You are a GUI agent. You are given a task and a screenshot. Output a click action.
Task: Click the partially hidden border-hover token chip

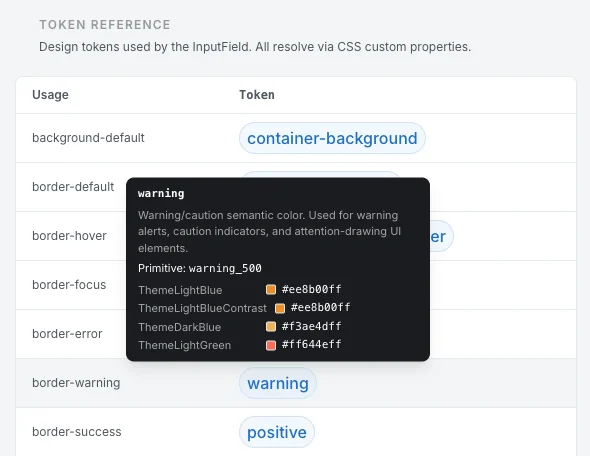441,236
